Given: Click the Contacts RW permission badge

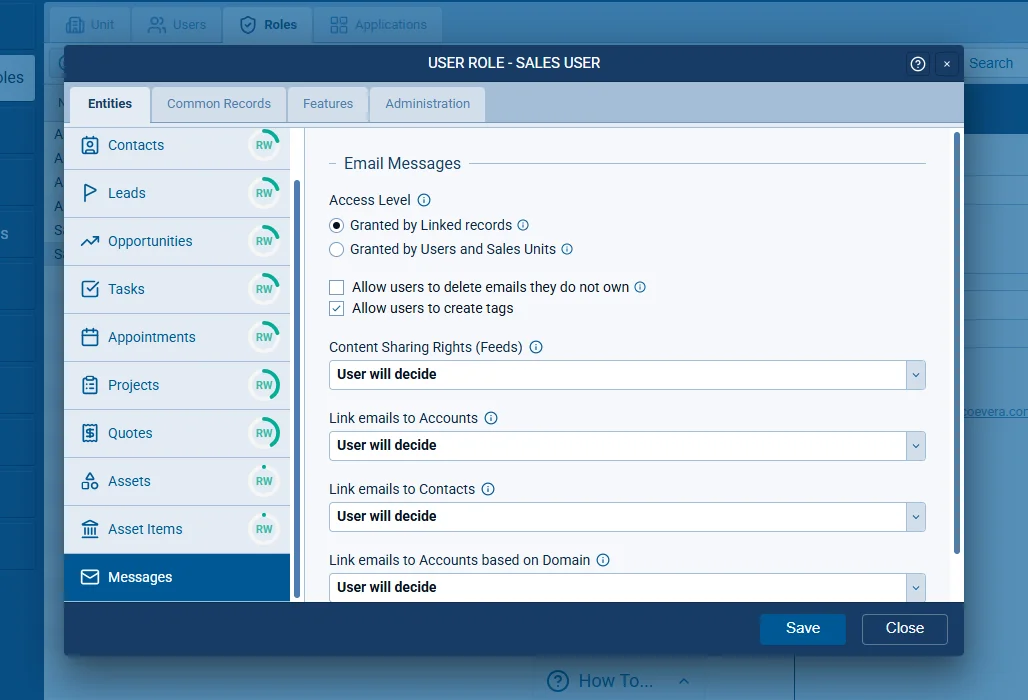Looking at the screenshot, I should 264,145.
